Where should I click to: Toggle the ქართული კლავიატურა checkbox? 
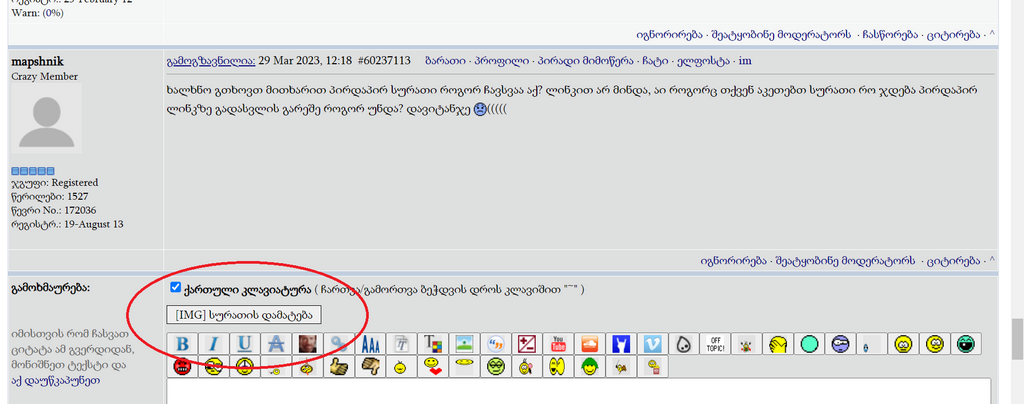click(175, 288)
